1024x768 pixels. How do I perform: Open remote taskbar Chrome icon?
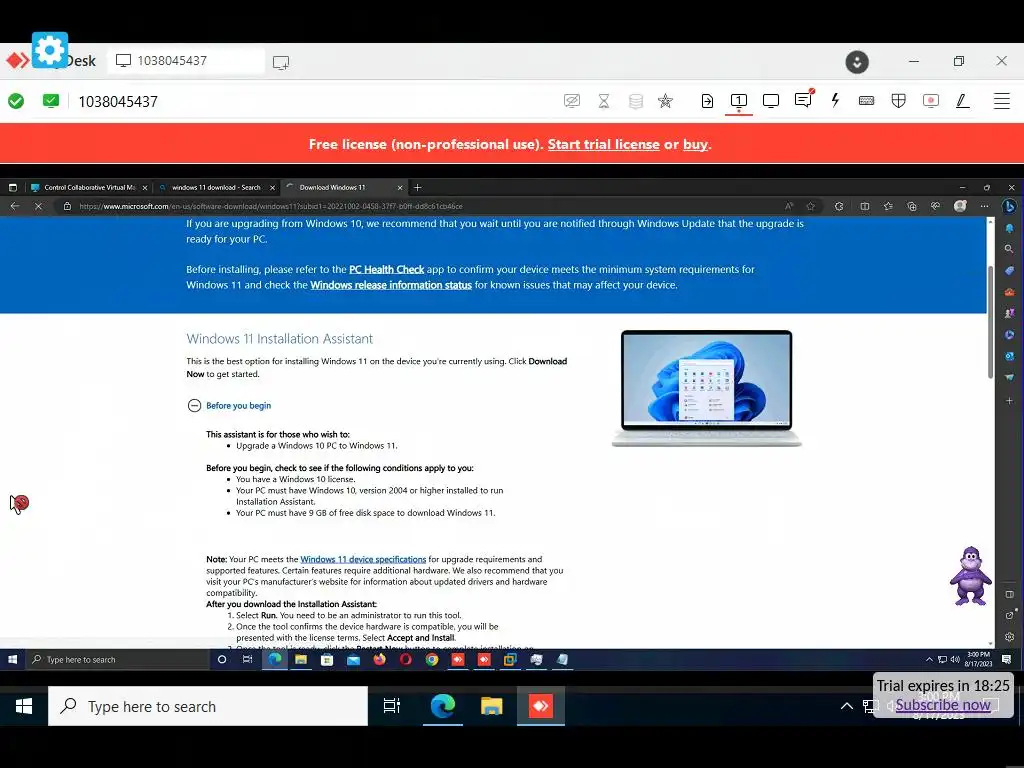pyautogui.click(x=432, y=660)
